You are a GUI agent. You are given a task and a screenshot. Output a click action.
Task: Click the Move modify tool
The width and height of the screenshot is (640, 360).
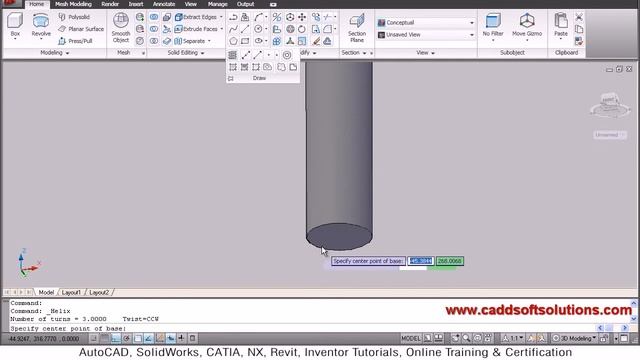tap(302, 17)
